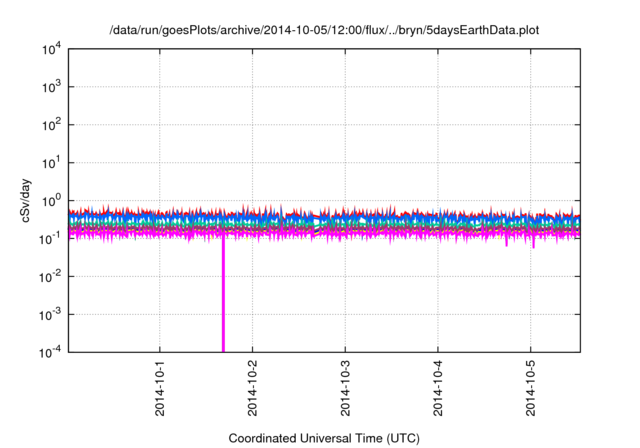This screenshot has width=640, height=448.
Task: Click the y-axis label cSv/day
Action: [26, 200]
